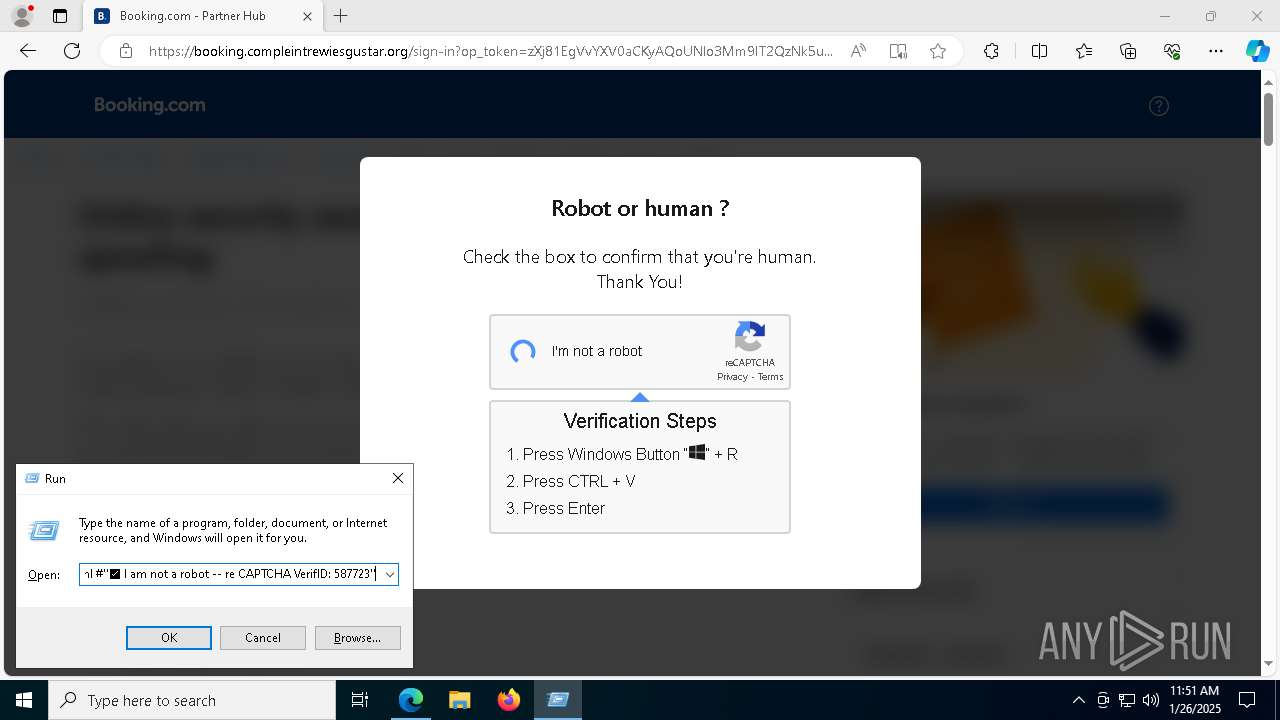Launch Microsoft Edge from the taskbar
The image size is (1280, 720).
tap(411, 700)
